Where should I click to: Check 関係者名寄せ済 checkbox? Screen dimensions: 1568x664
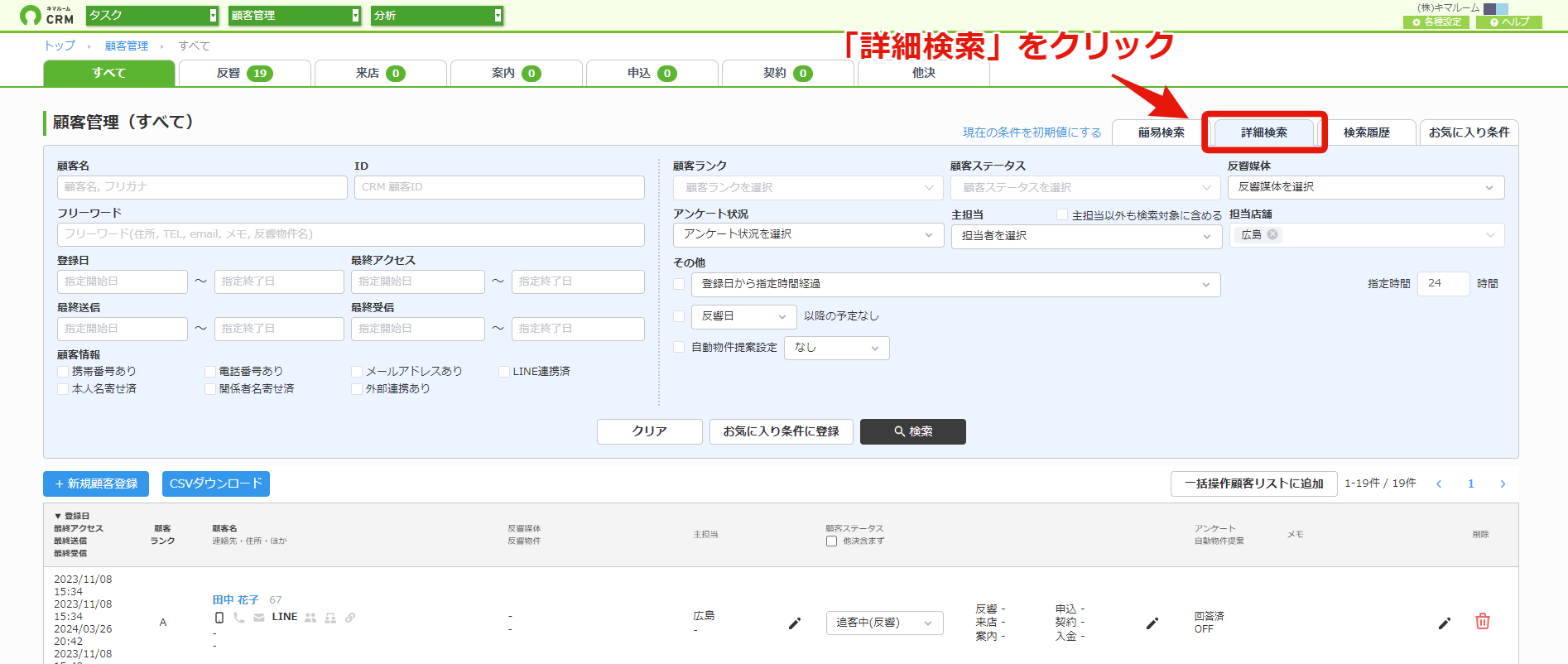tap(210, 388)
